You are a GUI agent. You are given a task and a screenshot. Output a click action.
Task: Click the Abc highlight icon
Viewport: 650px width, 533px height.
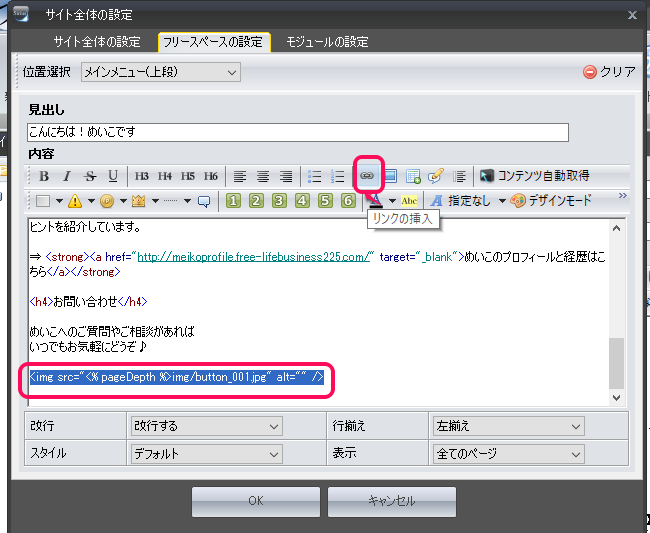pos(410,201)
